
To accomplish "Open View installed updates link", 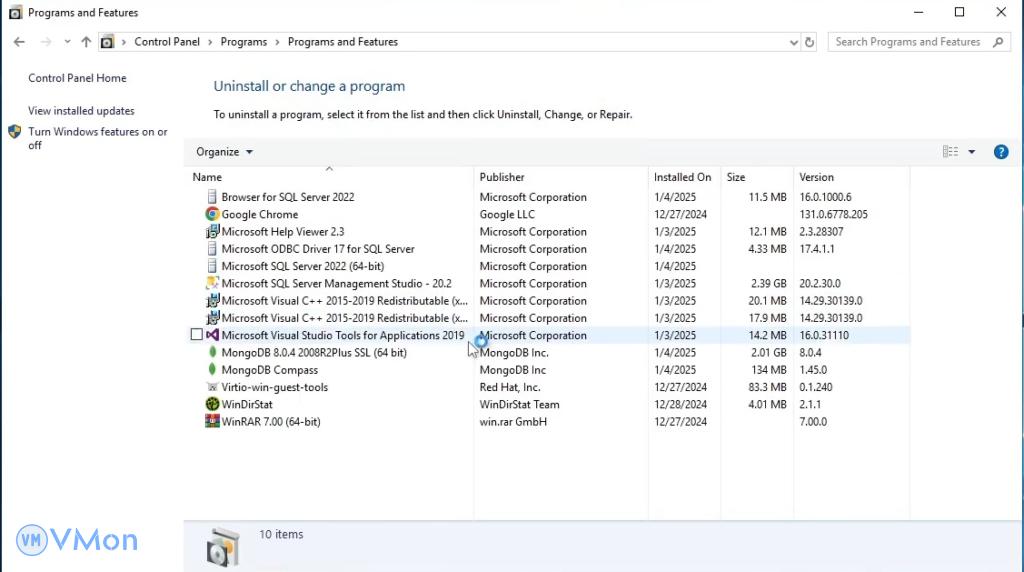I will tap(81, 111).
